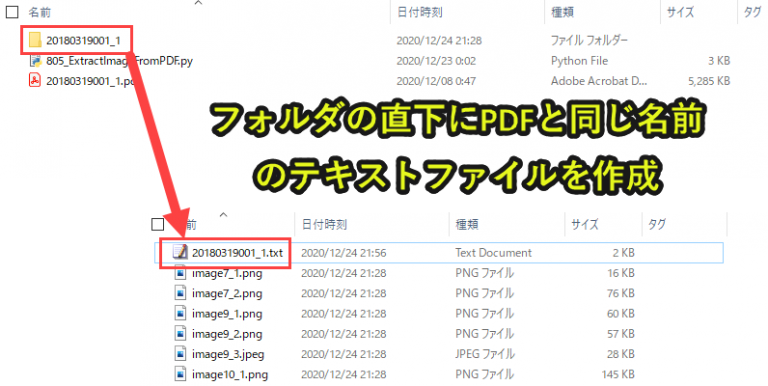Open the 20180319001_1 folder icon
768x386 pixels.
tap(35, 40)
